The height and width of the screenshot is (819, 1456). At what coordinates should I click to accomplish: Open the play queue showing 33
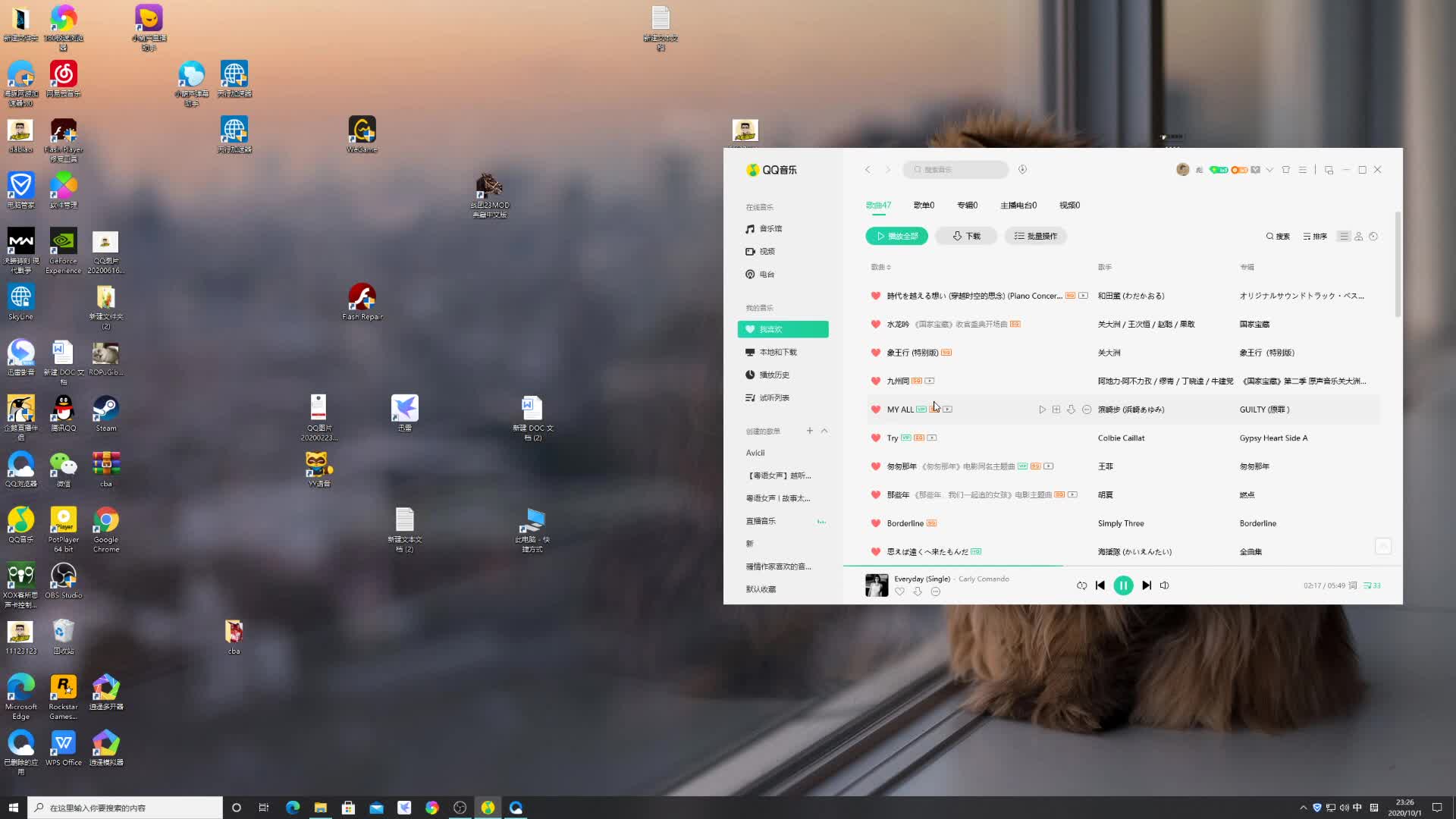tap(1372, 585)
